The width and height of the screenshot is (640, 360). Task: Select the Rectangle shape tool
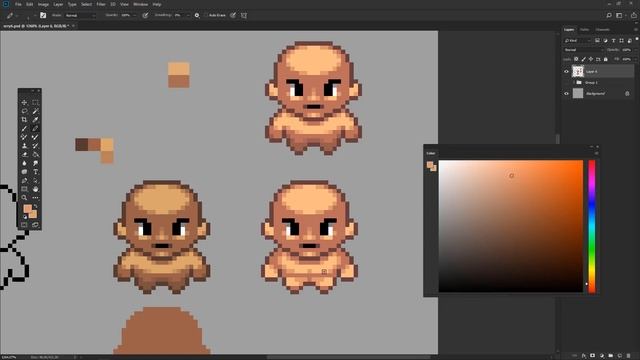coord(24,189)
